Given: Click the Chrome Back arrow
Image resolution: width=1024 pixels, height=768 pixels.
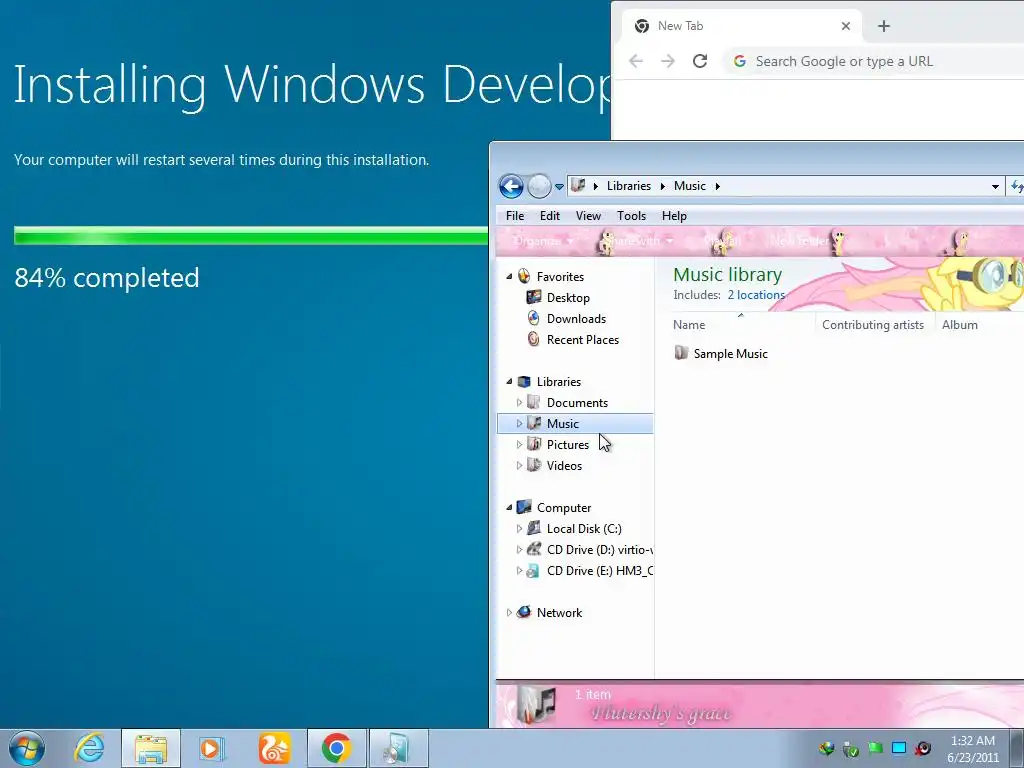Looking at the screenshot, I should 635,61.
